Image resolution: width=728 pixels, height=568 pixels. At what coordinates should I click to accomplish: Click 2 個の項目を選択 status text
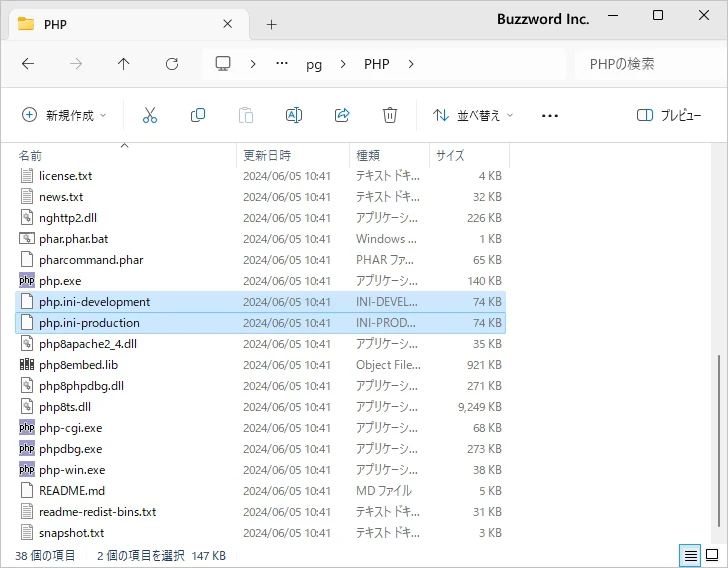tap(141, 555)
